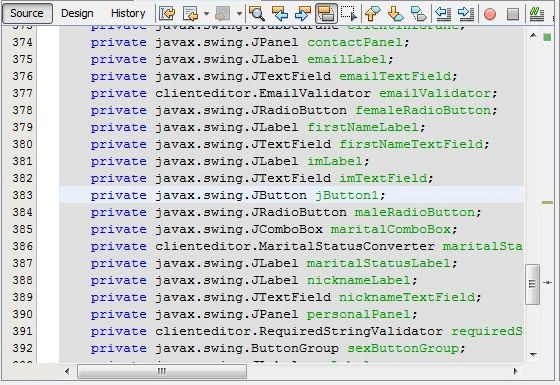560x385 pixels.
Task: Click the sexButtonGroup variable name
Action: pyautogui.click(x=403, y=348)
